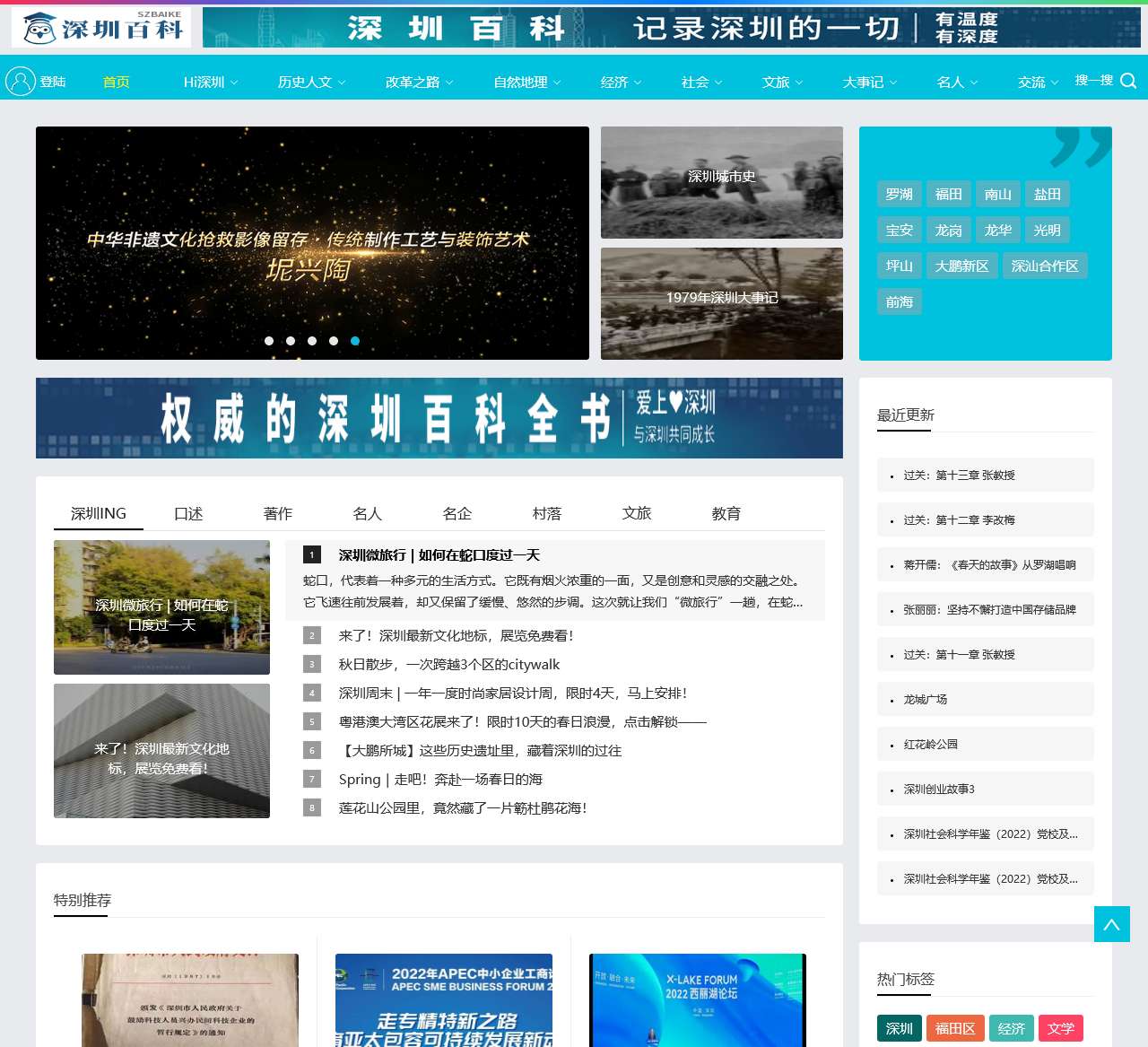Open the X-LAKE FORUM 西丽湖论坛 thumbnail
The image size is (1148, 1047).
click(698, 999)
